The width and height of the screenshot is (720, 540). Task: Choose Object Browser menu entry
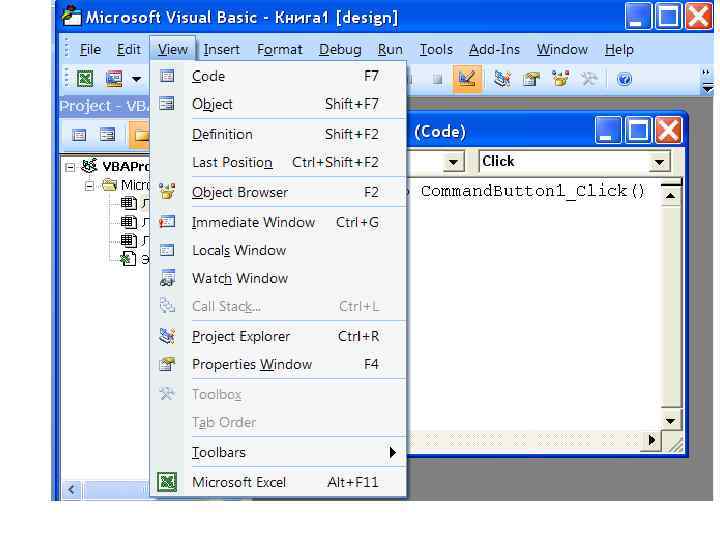pos(279,192)
